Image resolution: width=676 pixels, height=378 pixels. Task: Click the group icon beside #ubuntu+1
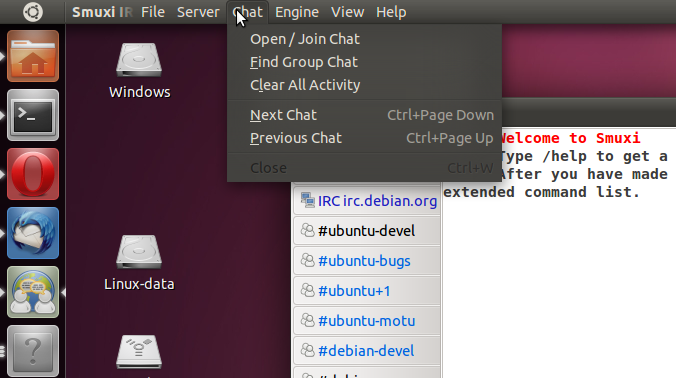click(307, 291)
